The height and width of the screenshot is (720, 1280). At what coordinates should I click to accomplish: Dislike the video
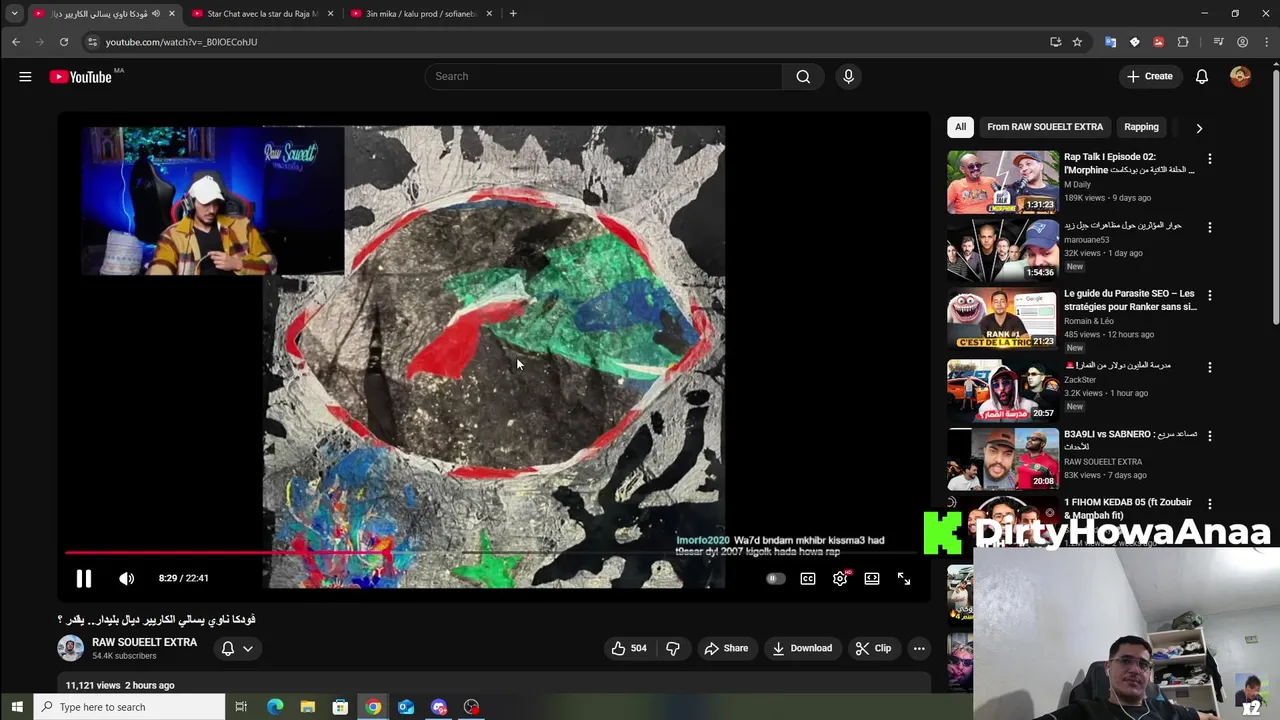click(673, 648)
